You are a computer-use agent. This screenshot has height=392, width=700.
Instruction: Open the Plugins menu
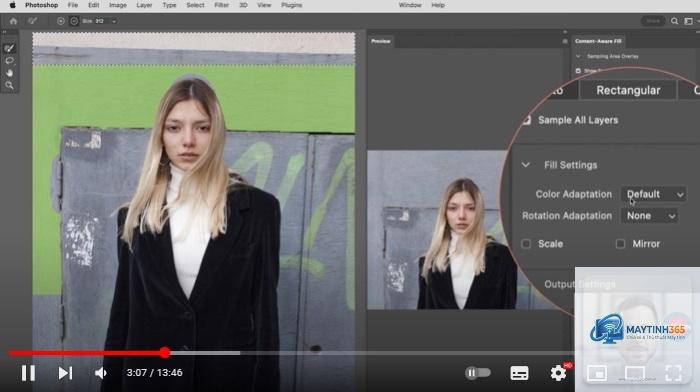click(292, 5)
